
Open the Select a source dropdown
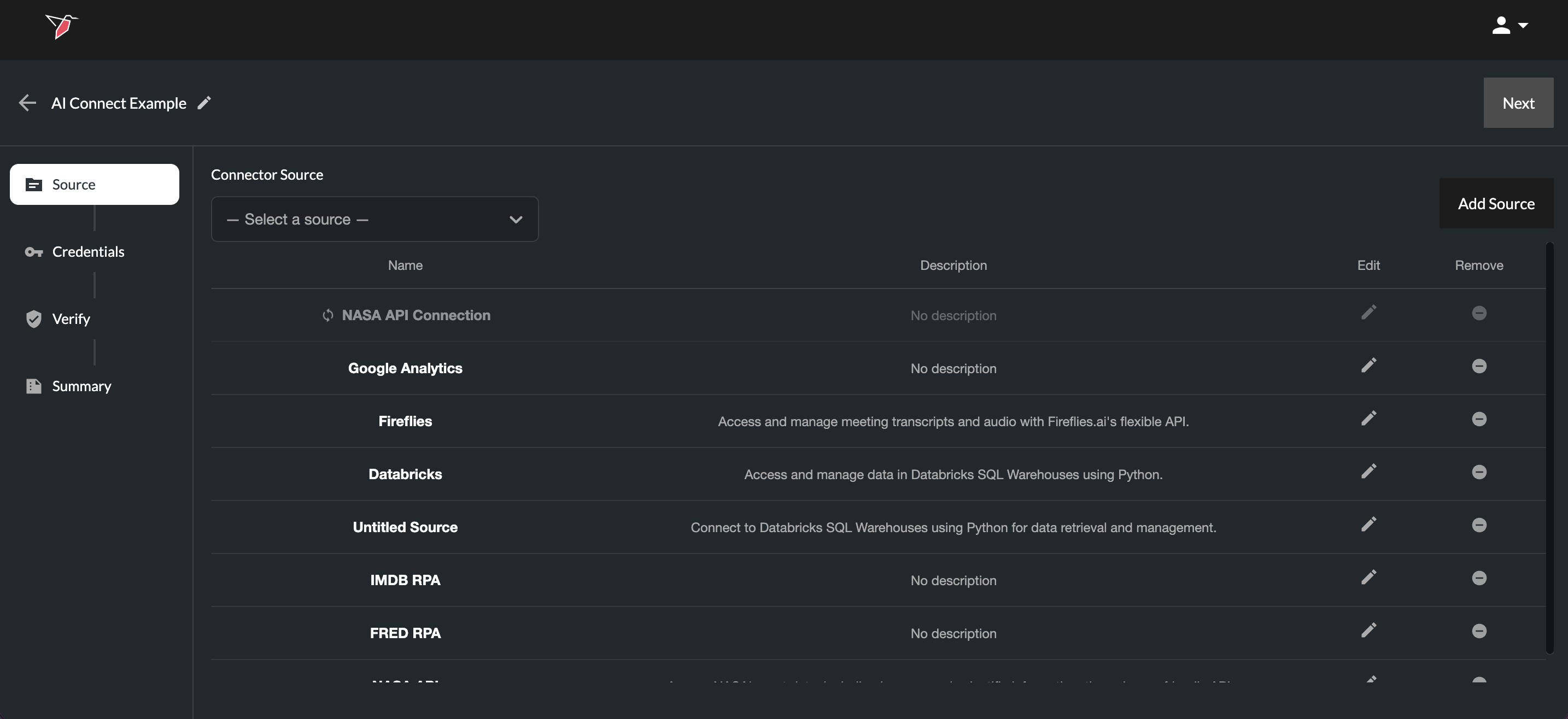point(375,219)
